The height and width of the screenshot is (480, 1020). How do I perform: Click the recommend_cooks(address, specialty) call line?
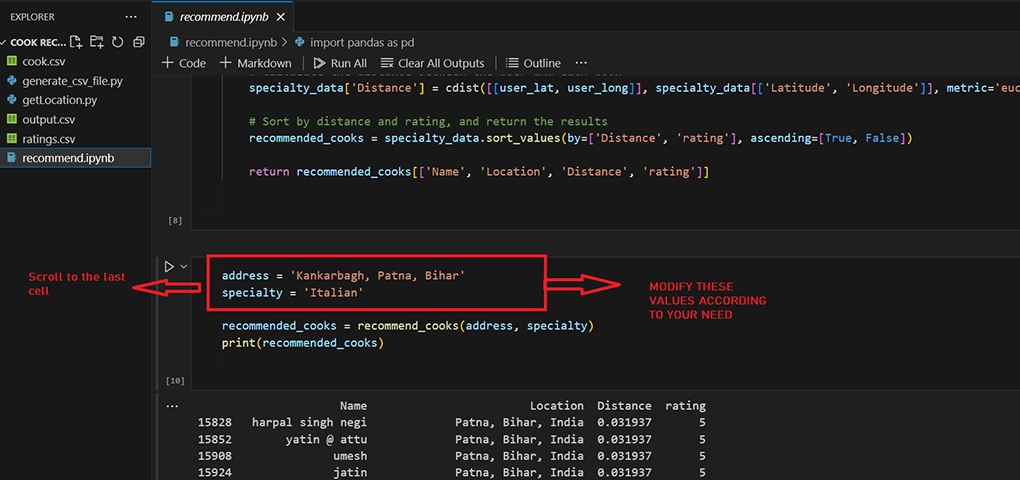click(408, 325)
